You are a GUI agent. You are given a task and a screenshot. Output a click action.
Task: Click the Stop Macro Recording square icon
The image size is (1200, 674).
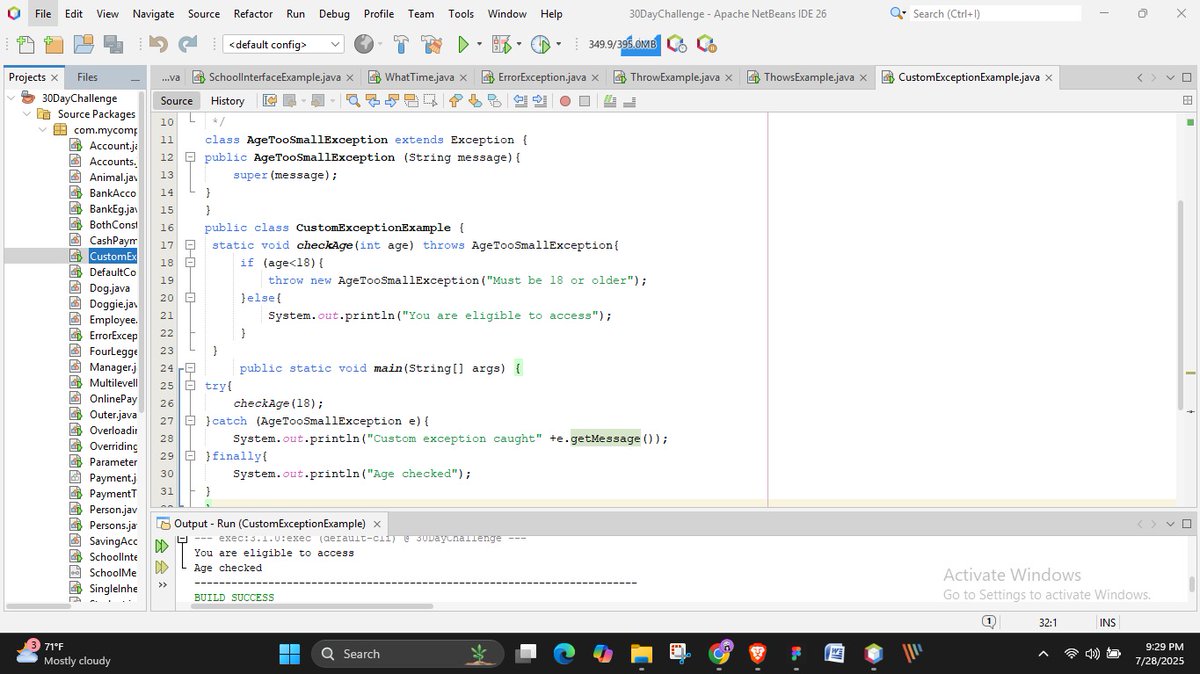(x=584, y=101)
